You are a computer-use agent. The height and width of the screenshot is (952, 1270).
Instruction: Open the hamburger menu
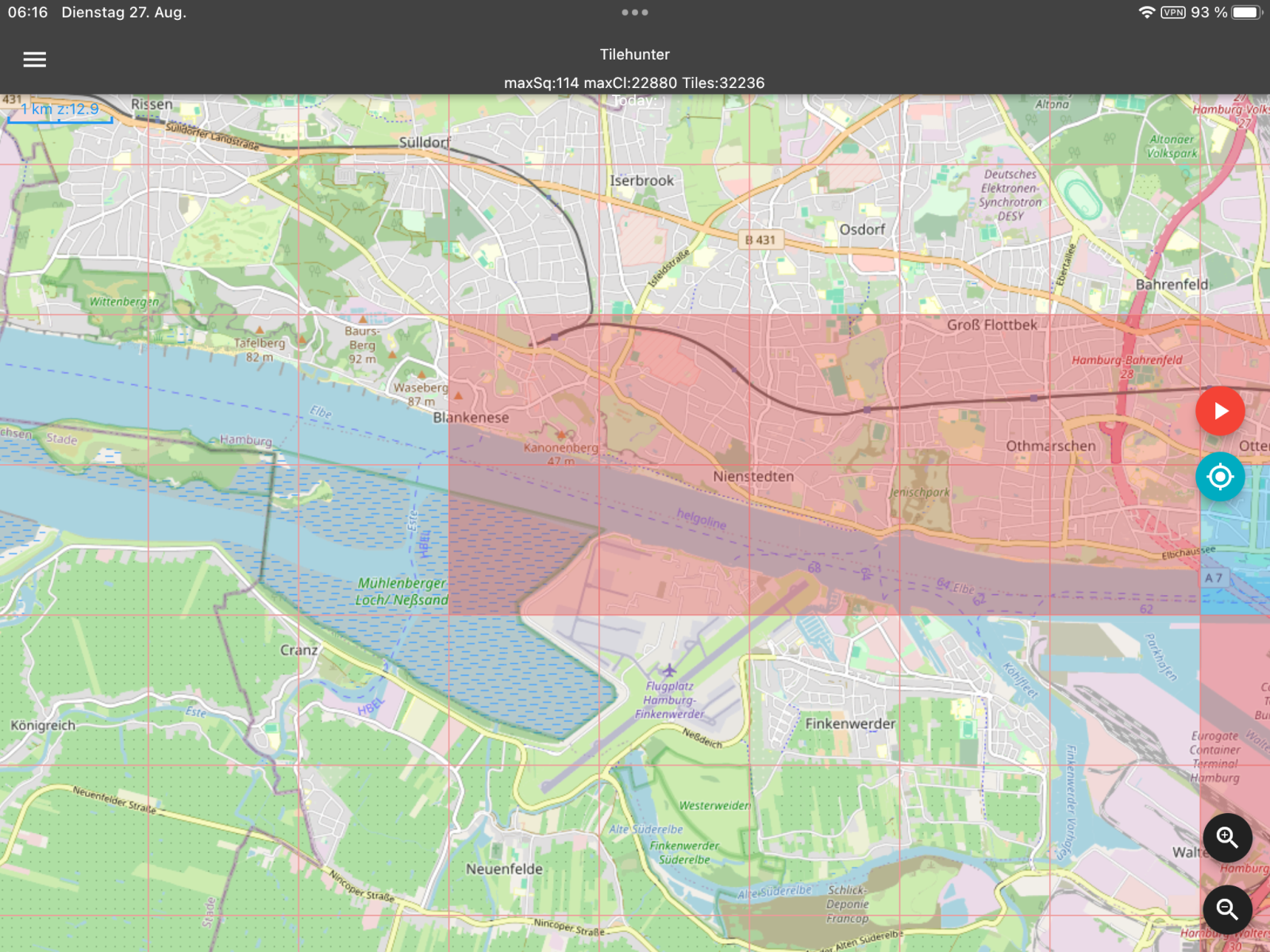tap(34, 59)
